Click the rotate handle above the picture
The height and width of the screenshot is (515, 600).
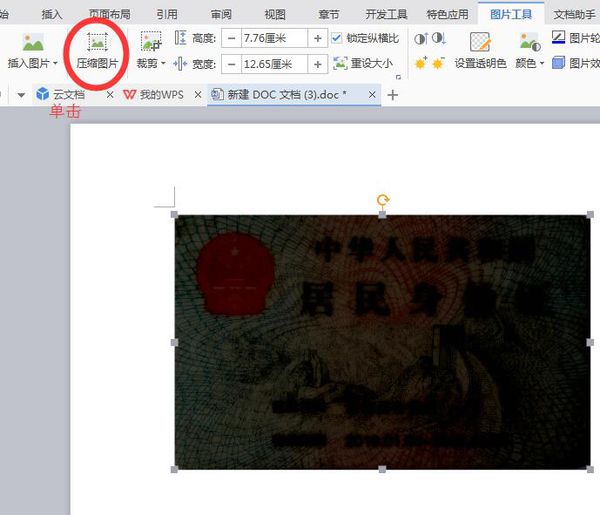coord(383,200)
